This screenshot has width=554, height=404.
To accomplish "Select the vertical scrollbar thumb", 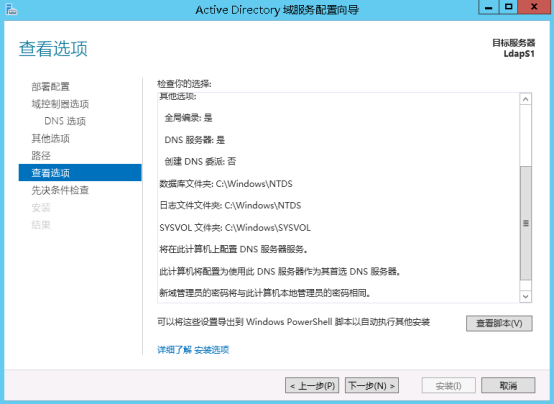I will (x=526, y=223).
